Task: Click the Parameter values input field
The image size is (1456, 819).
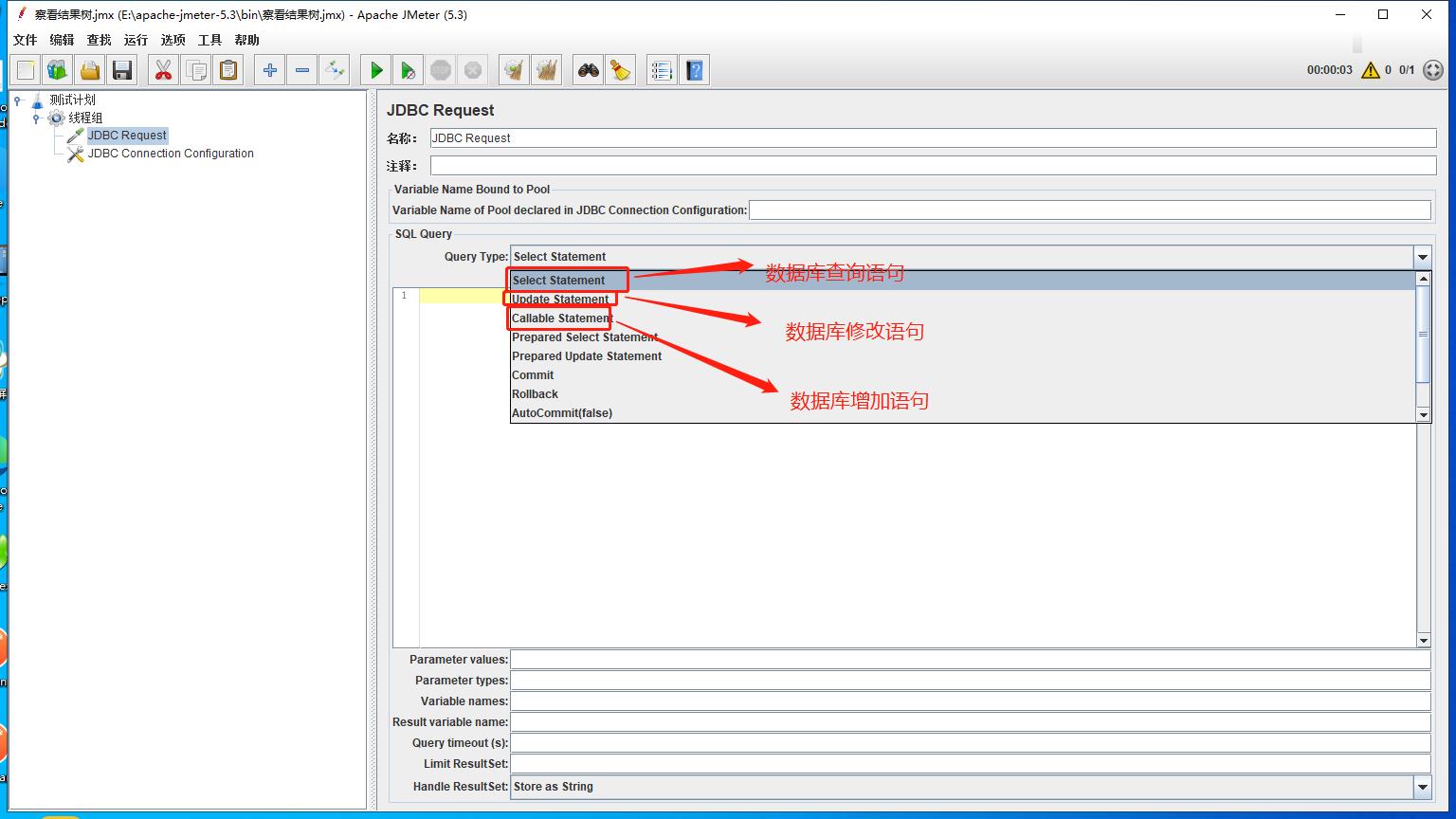Action: click(x=970, y=660)
